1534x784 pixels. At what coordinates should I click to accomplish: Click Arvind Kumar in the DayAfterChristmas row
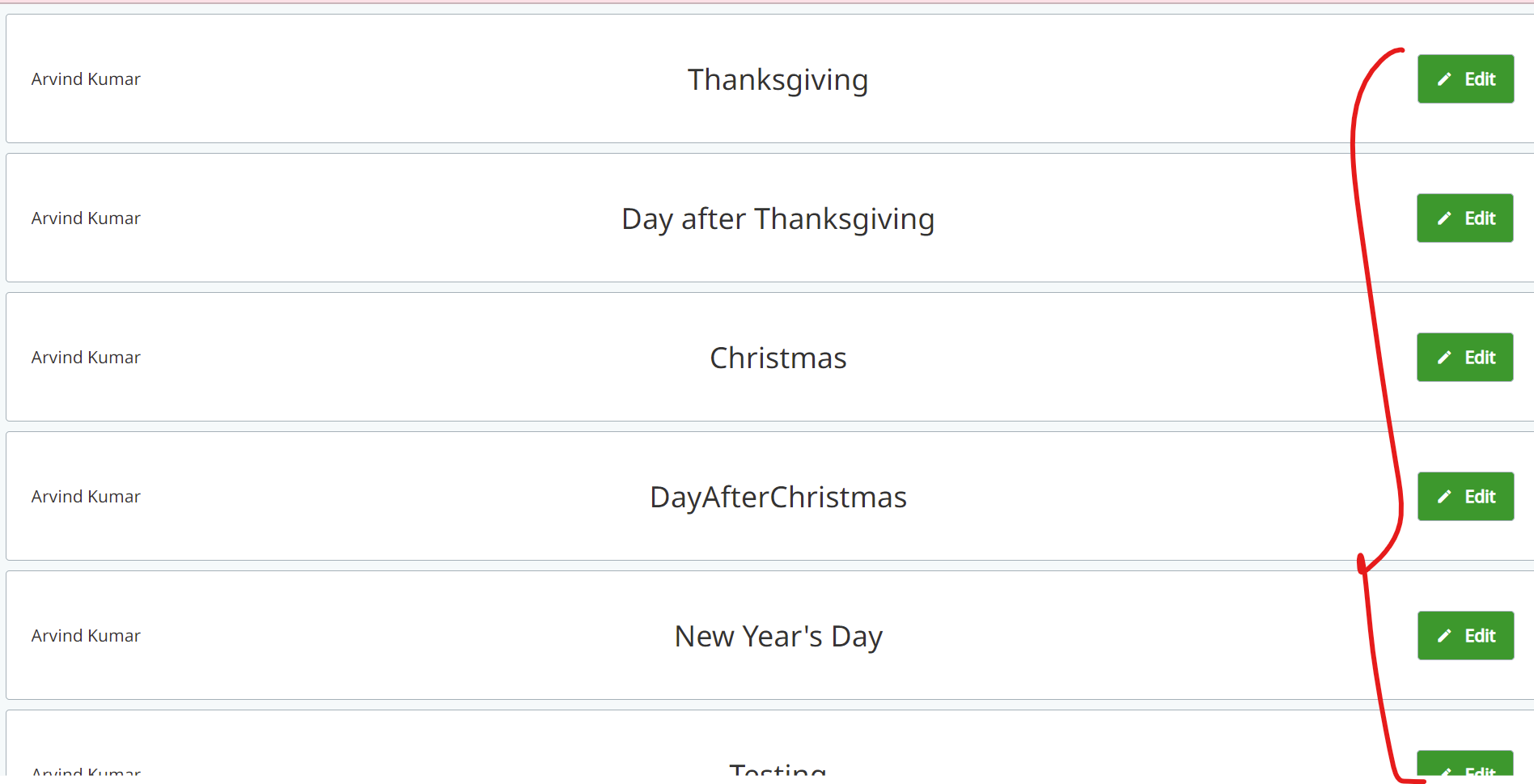(x=86, y=497)
